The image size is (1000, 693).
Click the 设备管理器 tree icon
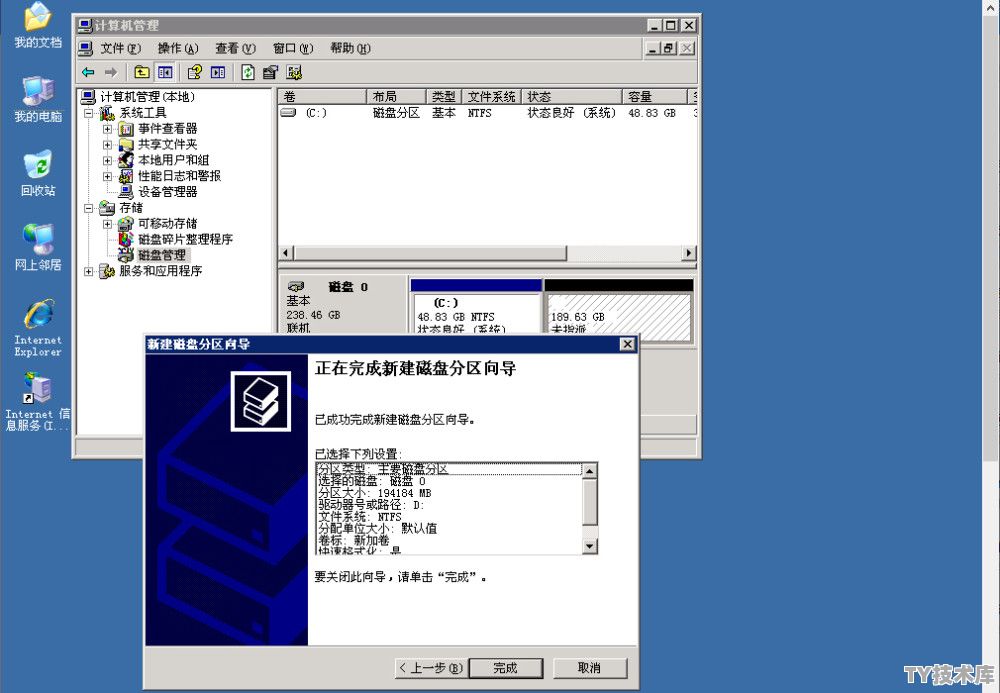[126, 192]
